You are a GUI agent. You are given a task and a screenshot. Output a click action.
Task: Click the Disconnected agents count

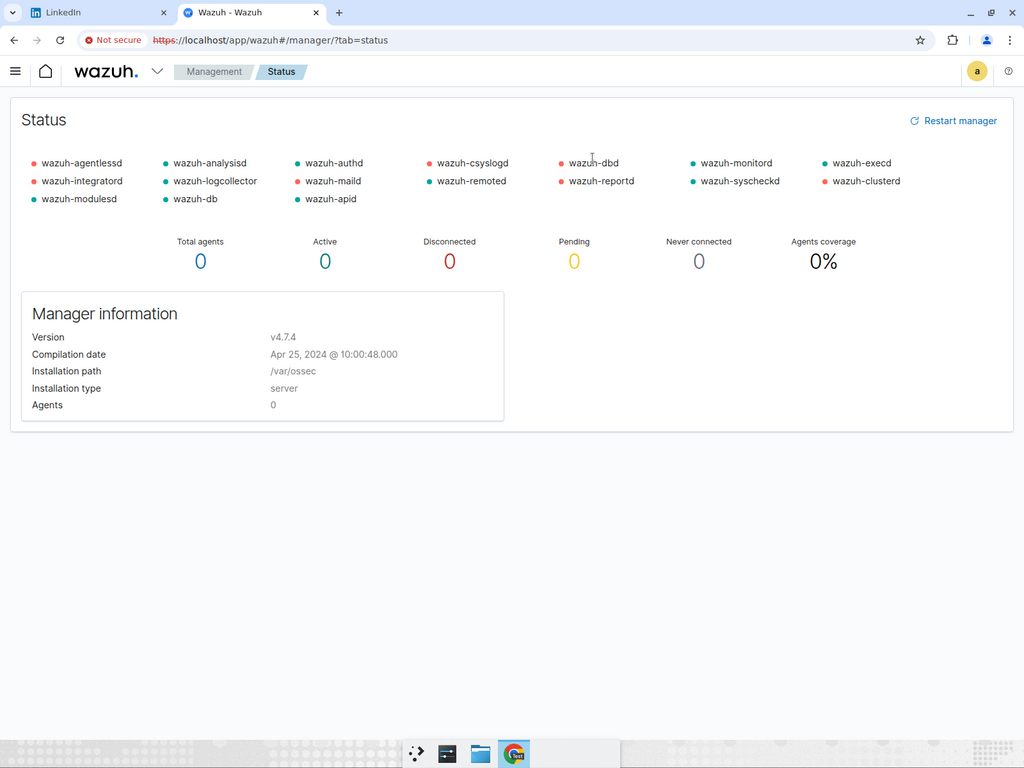[449, 262]
